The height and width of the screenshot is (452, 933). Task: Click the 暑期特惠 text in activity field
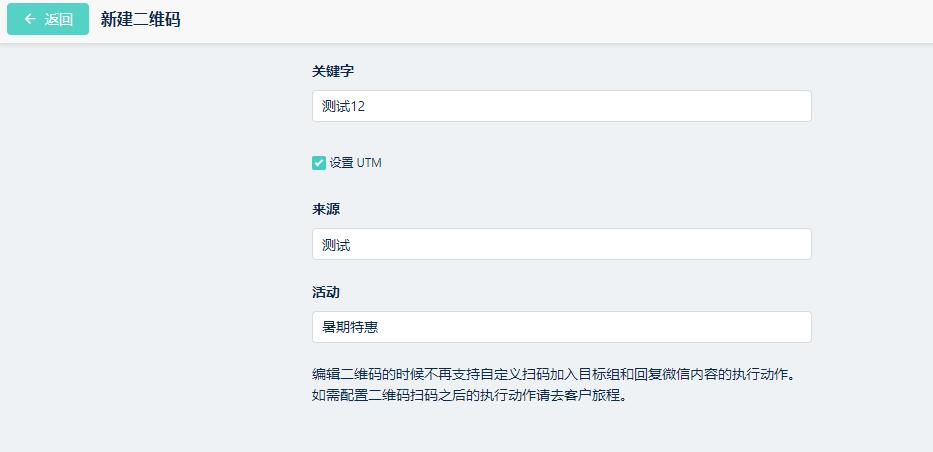tap(350, 327)
